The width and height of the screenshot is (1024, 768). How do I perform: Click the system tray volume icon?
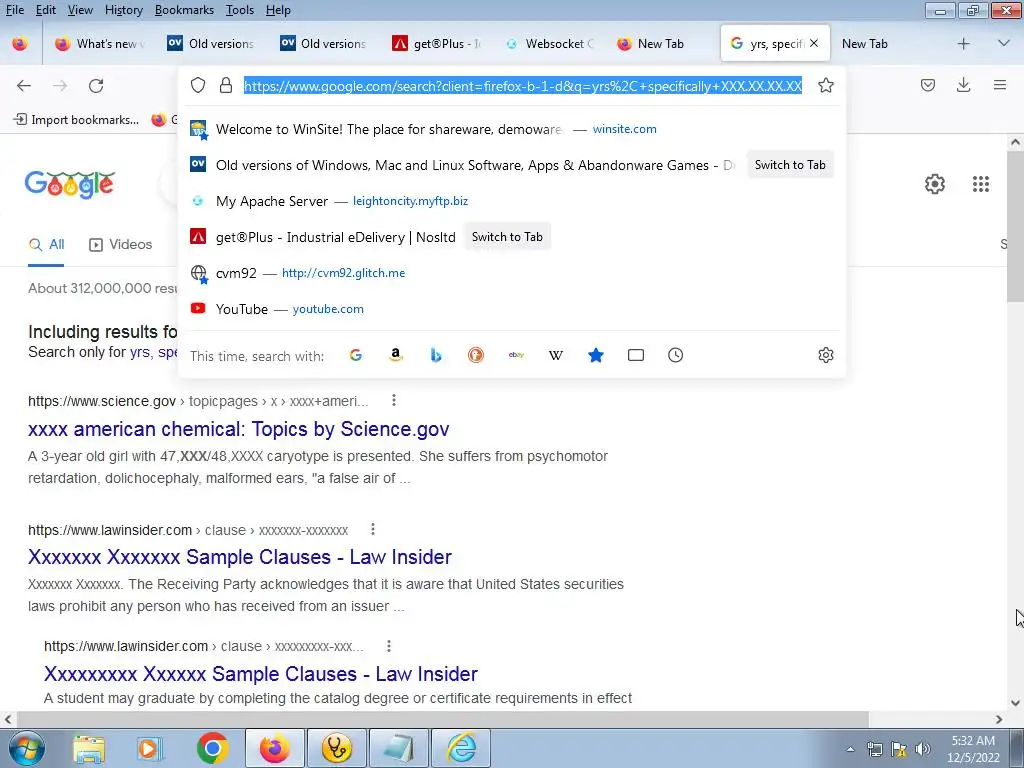click(x=923, y=749)
